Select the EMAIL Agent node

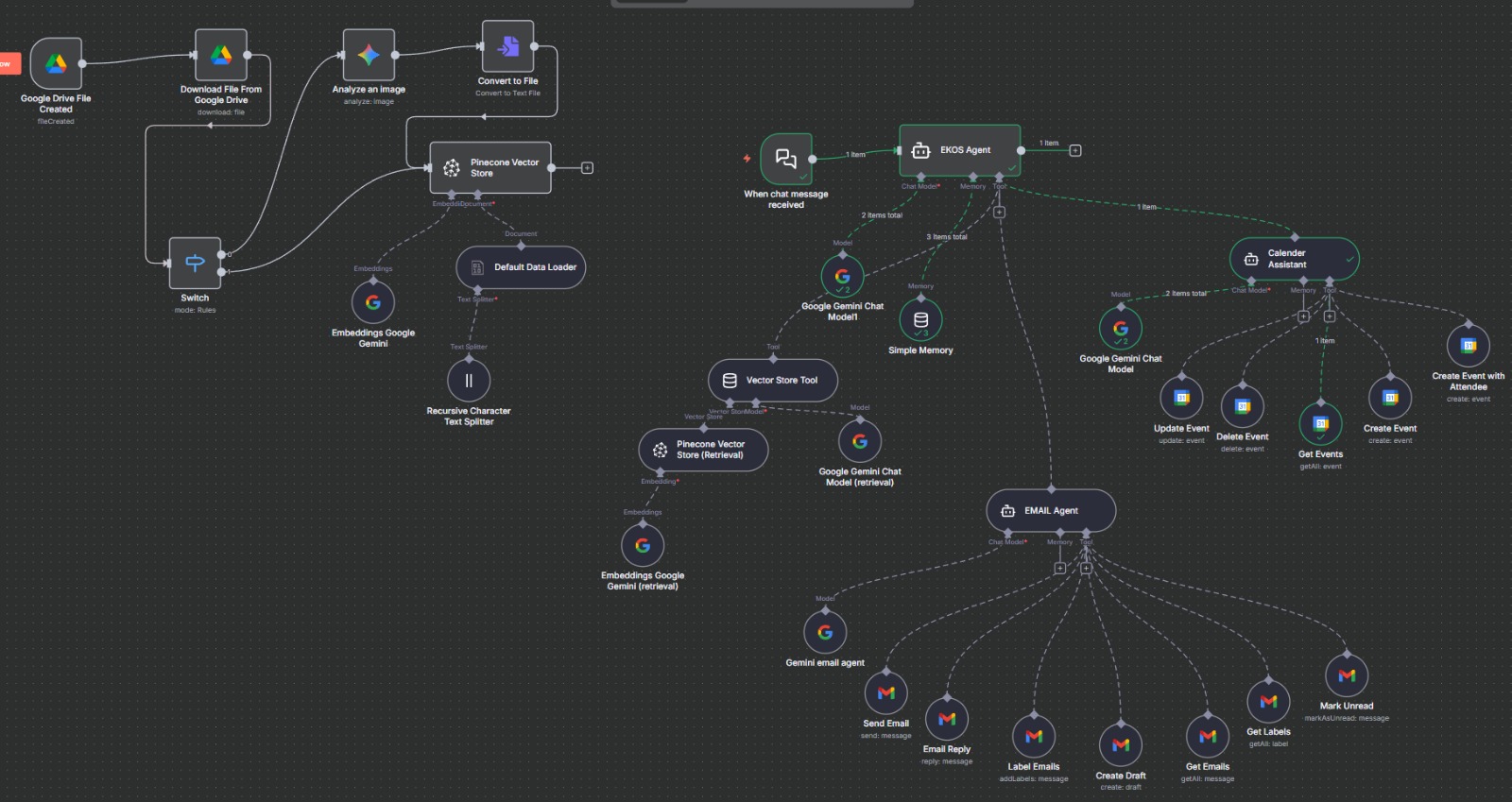1051,511
